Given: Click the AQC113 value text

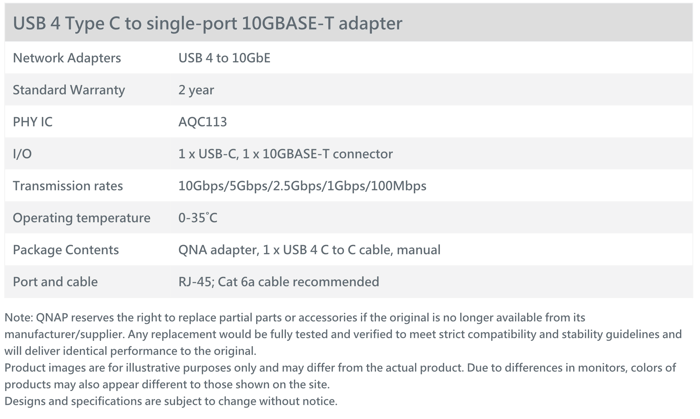Looking at the screenshot, I should (x=203, y=122).
